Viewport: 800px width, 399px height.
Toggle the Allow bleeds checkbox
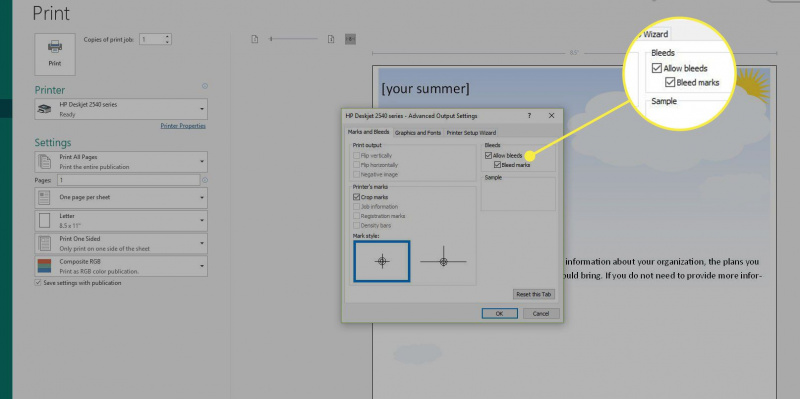click(x=488, y=156)
